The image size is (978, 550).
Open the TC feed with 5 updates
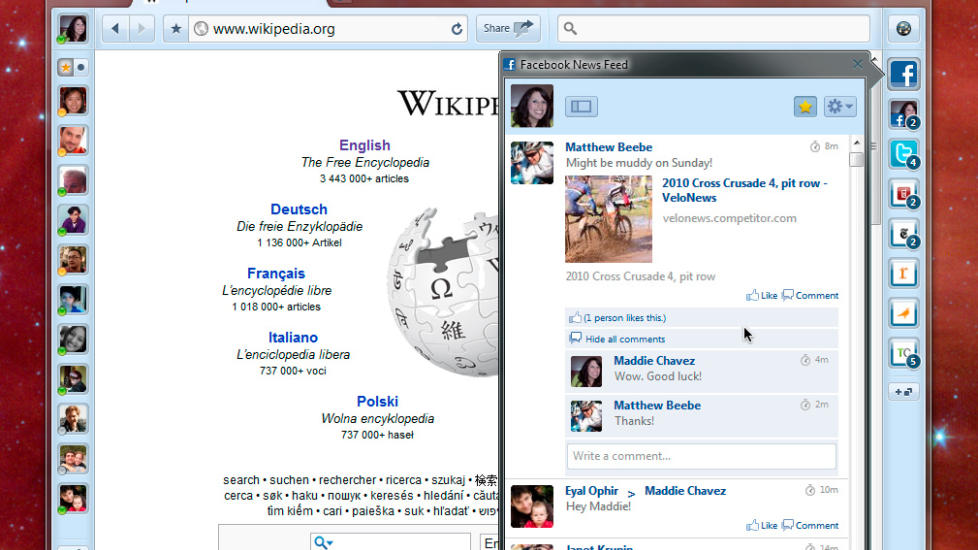coord(903,352)
